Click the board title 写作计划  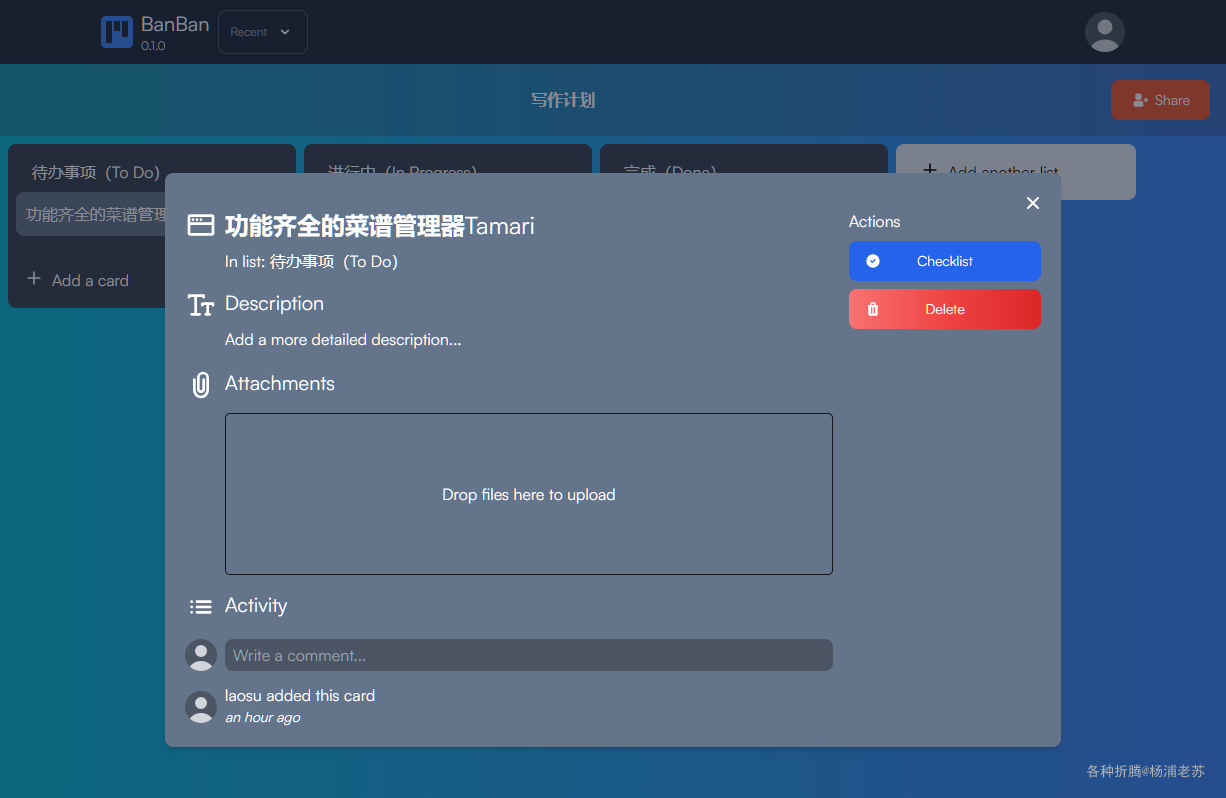click(x=563, y=100)
